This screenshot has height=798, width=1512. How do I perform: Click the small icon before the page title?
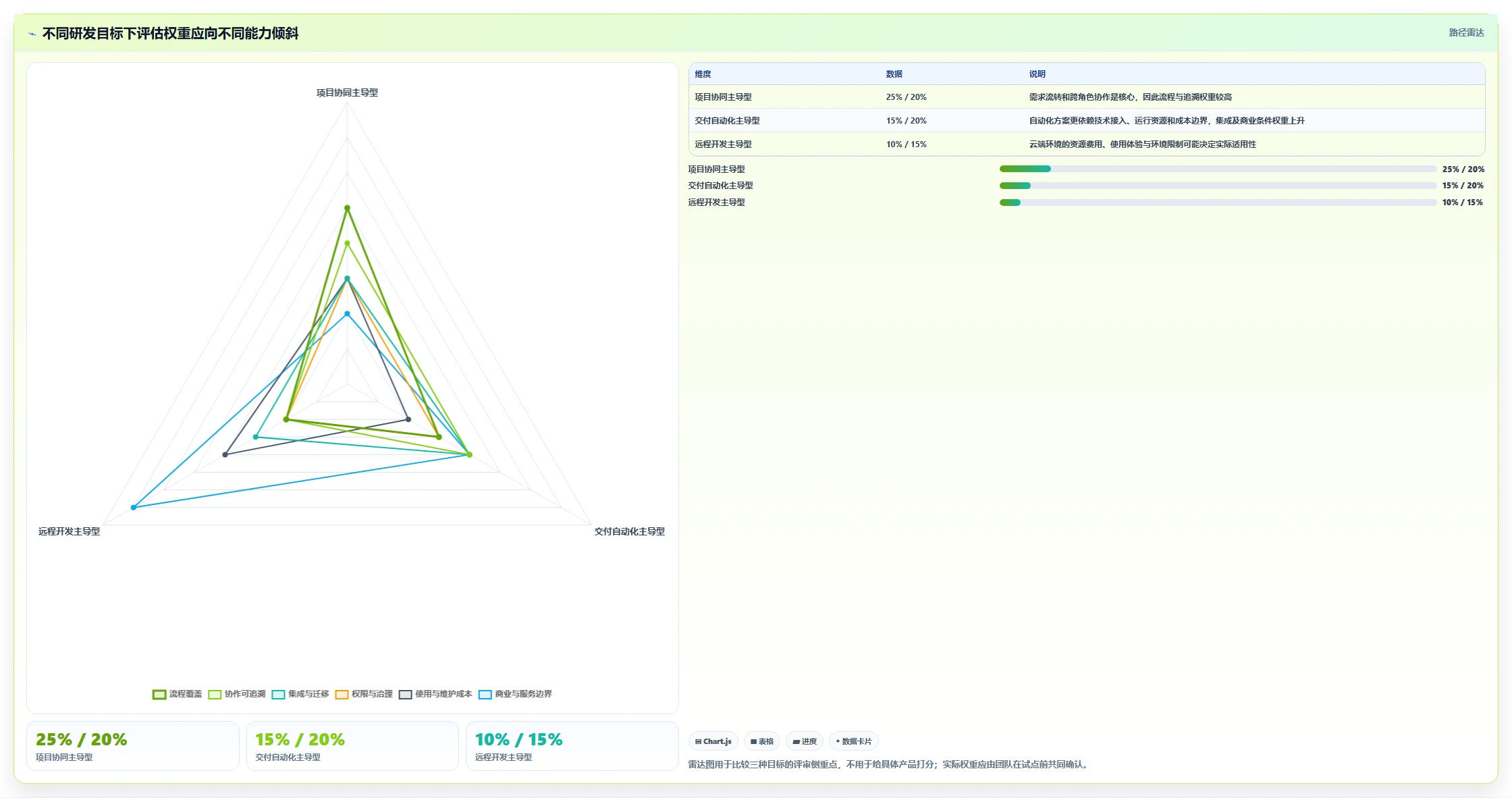(x=32, y=34)
